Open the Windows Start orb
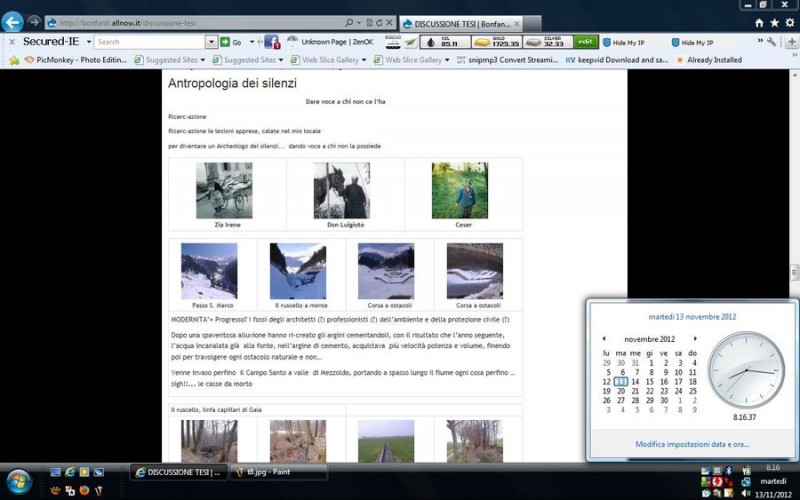Image resolution: width=800 pixels, height=500 pixels. (18, 481)
